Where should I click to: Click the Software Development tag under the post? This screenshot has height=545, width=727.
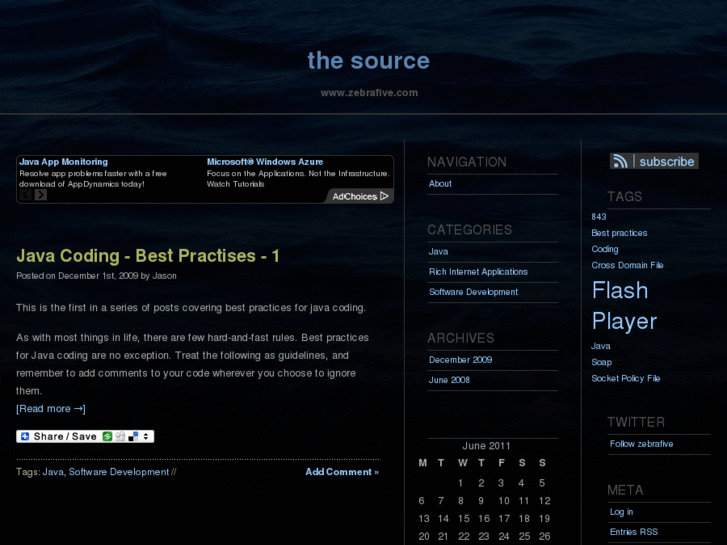pyautogui.click(x=119, y=472)
